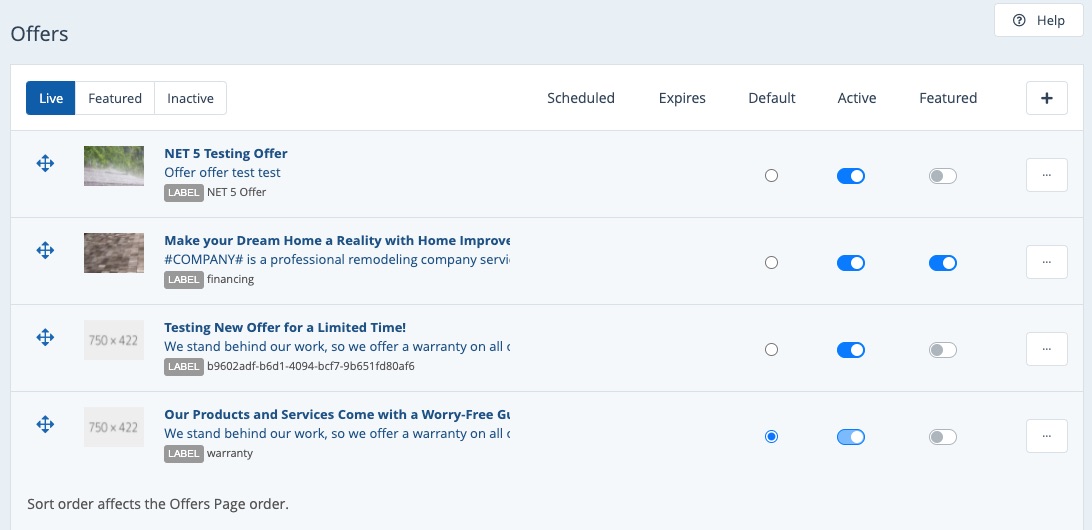This screenshot has width=1092, height=530.
Task: Enable Featured for Testing New Offer
Action: click(942, 350)
